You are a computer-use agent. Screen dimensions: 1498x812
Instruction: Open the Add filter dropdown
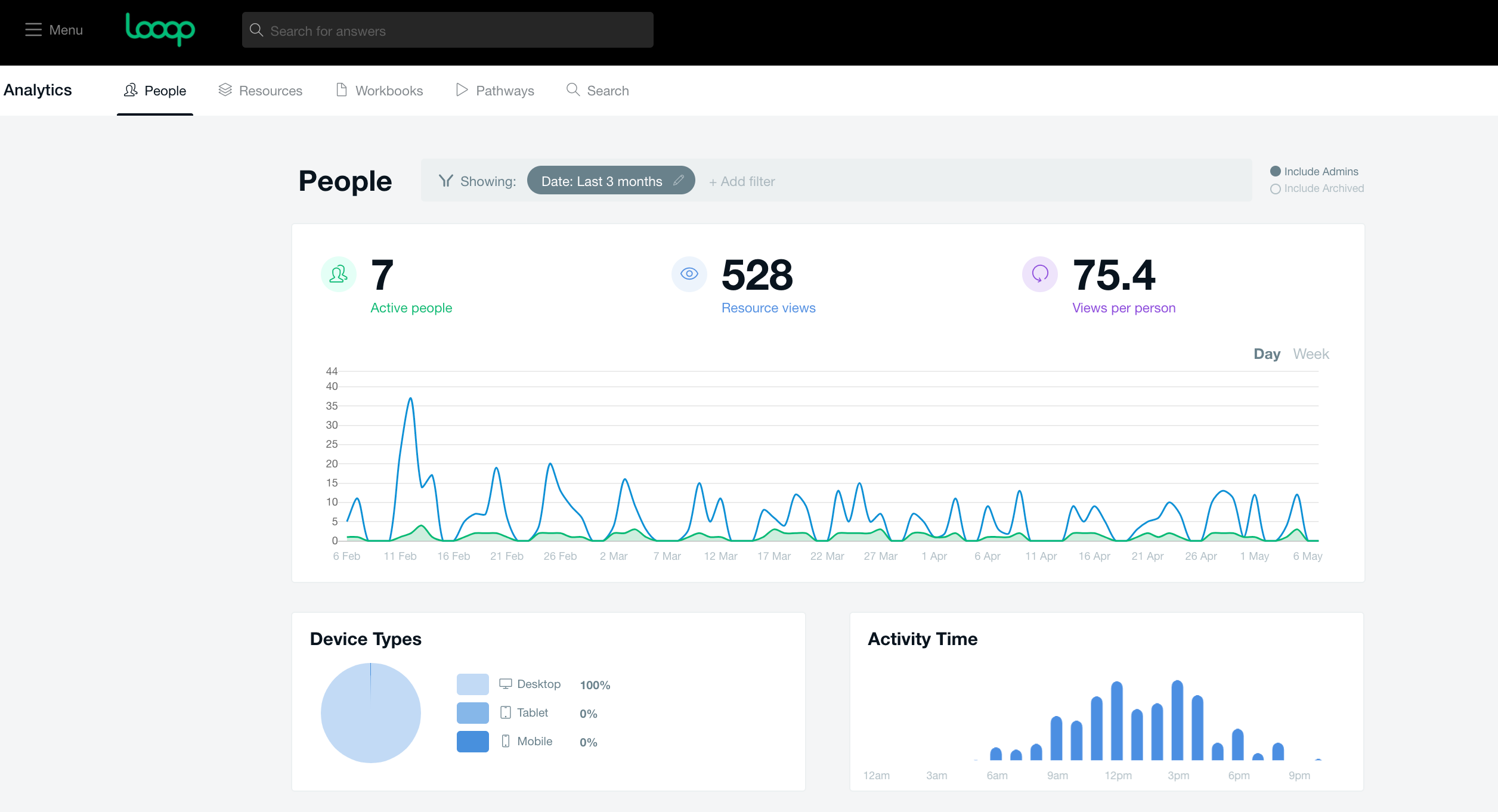pos(742,181)
